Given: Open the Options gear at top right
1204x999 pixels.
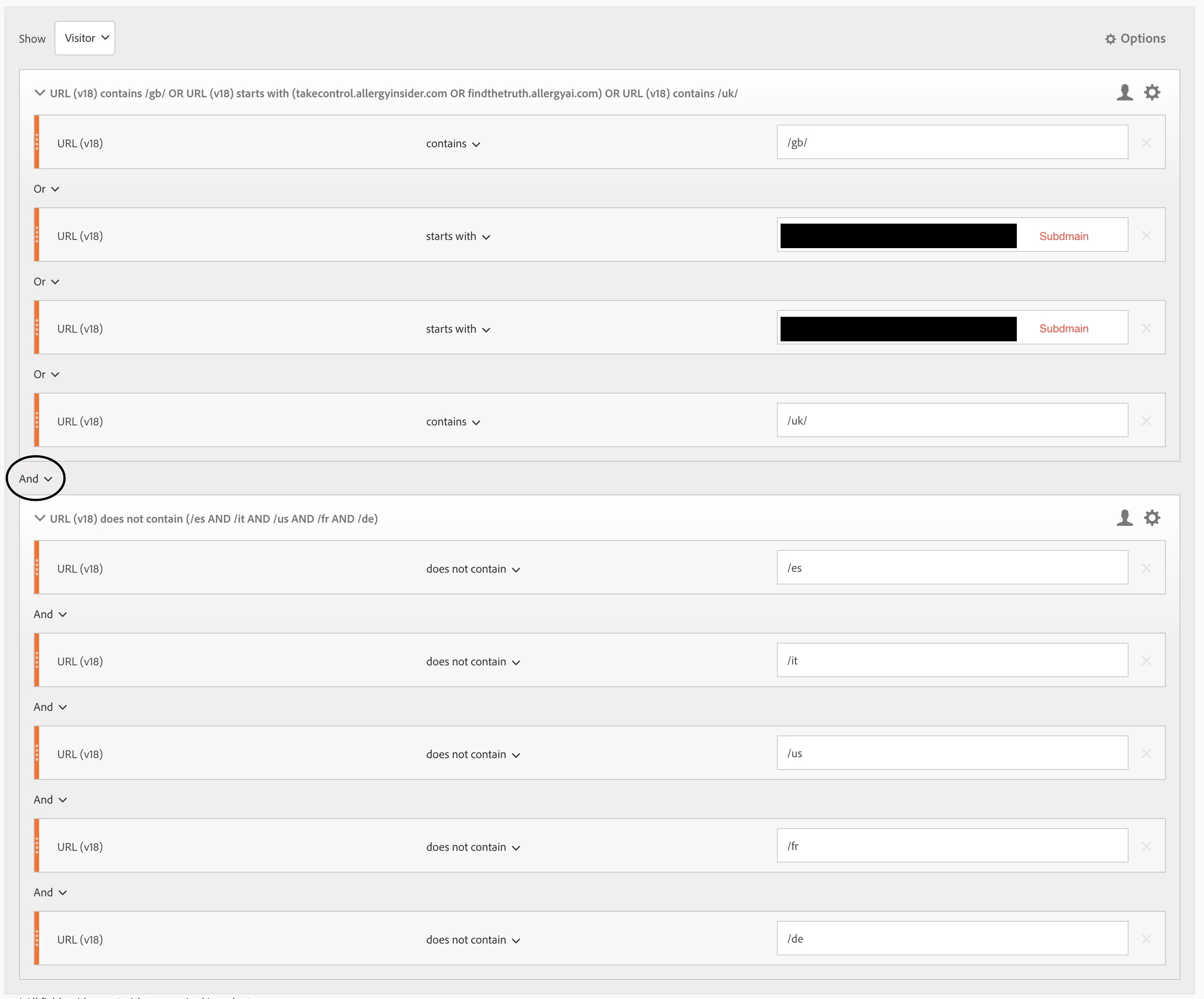Looking at the screenshot, I should [x=1134, y=39].
